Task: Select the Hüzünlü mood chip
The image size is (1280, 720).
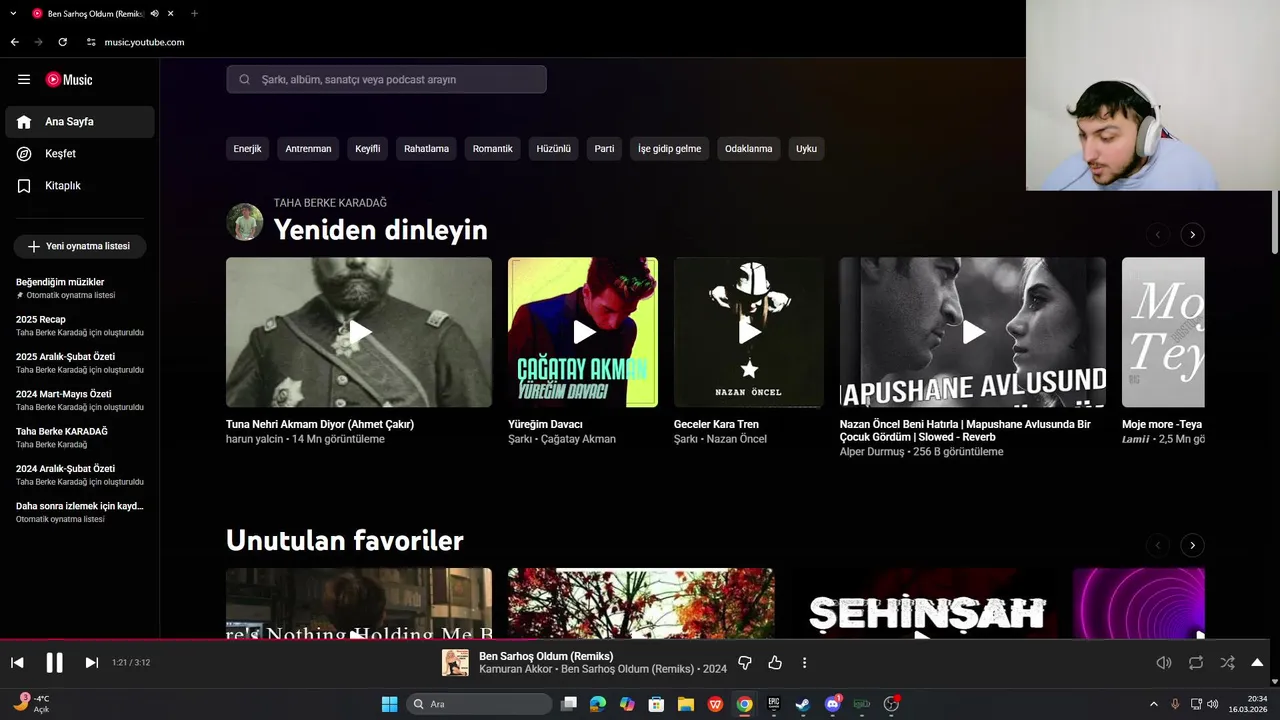Action: point(553,149)
